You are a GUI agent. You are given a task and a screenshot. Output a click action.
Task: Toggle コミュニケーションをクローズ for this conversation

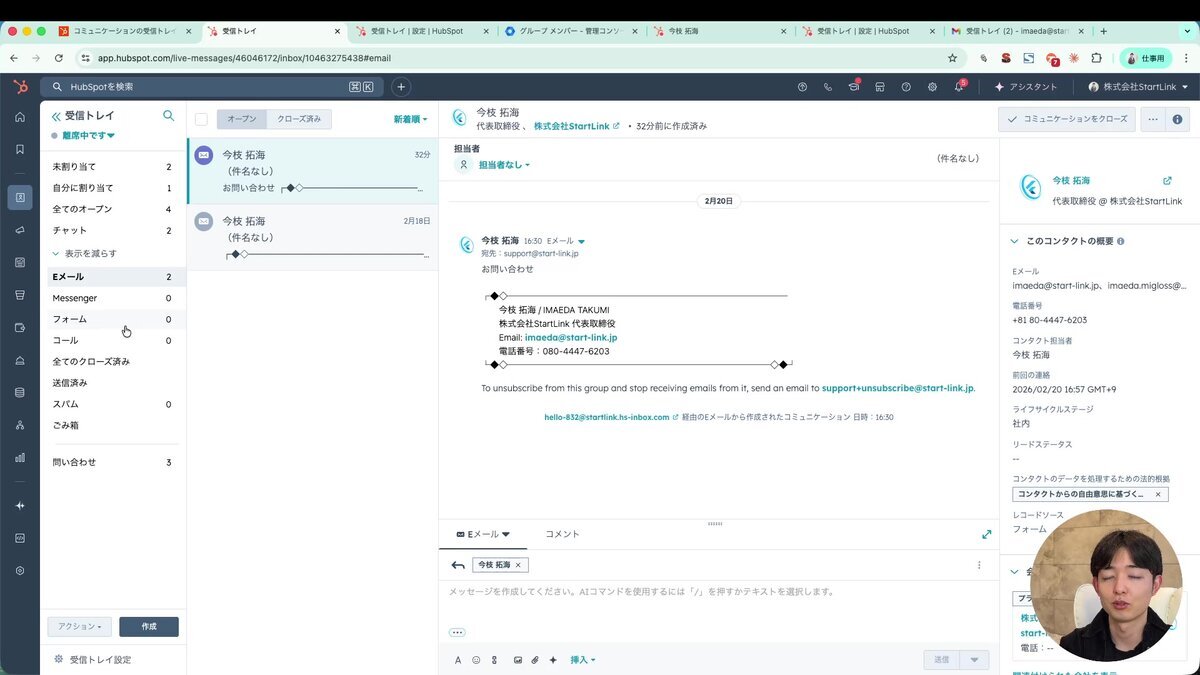tap(1066, 118)
